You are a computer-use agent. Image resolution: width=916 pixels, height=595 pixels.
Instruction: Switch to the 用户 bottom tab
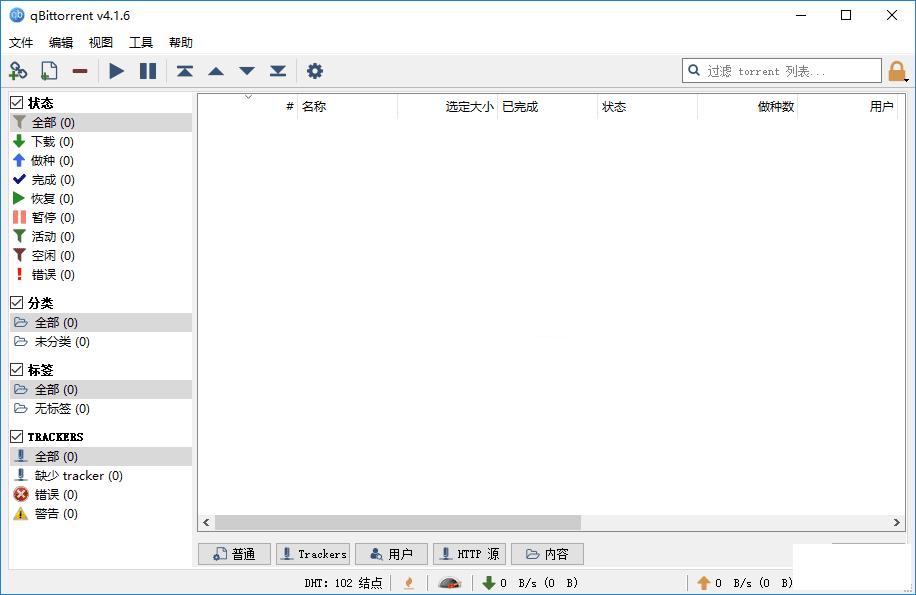coord(391,554)
